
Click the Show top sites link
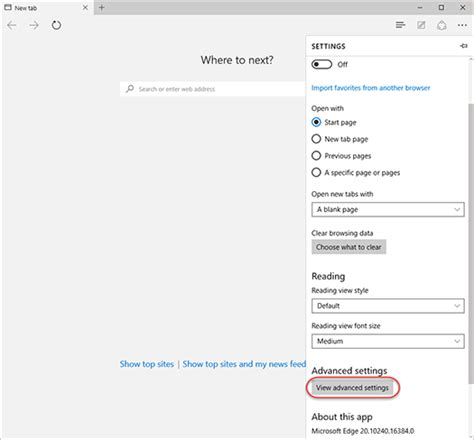(x=147, y=364)
